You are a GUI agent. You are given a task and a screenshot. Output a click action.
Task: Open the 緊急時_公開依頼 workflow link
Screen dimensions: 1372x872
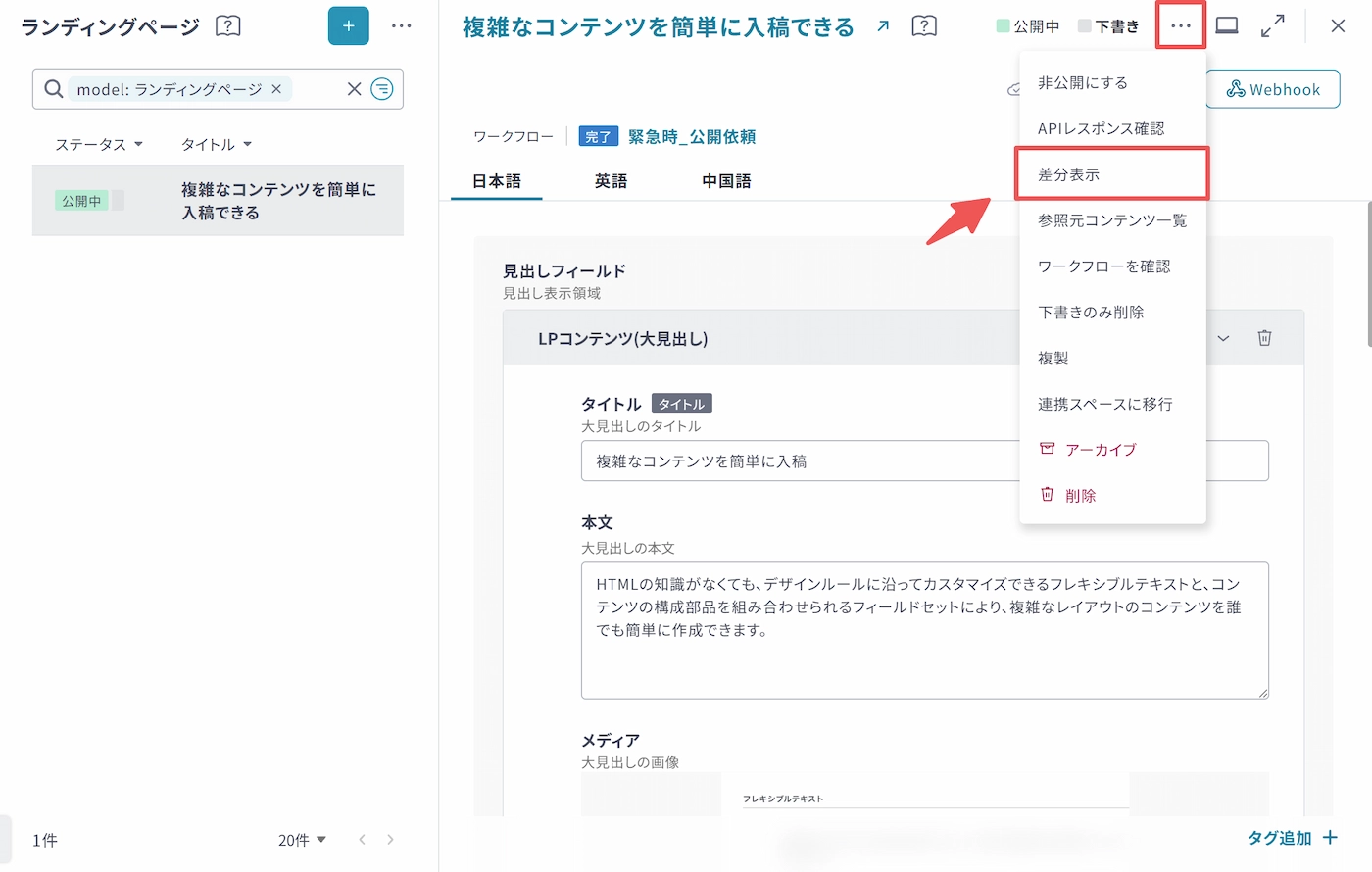pos(692,137)
